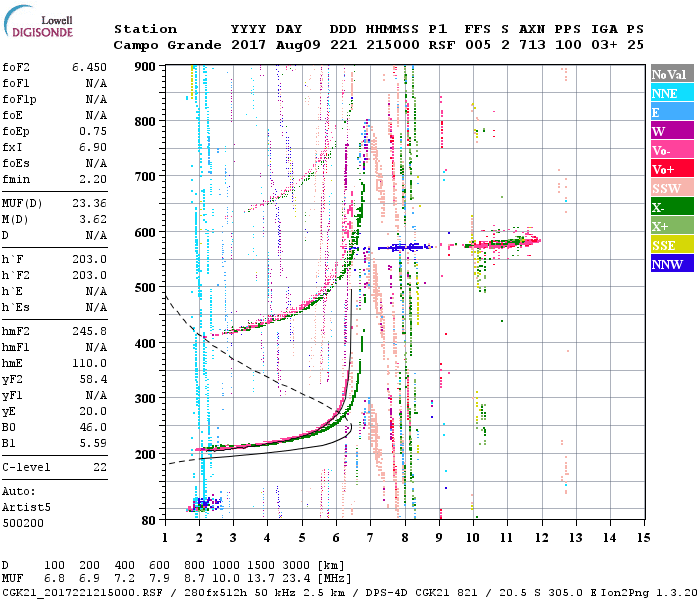
Task: Click the C-level value 22
Action: pos(98,467)
